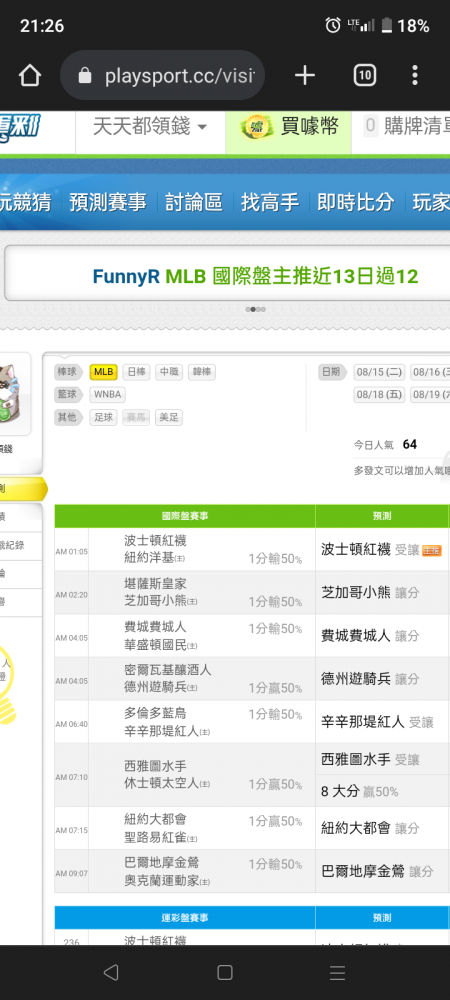Click 密爾瓦基釀酒人 team name
450x1000 pixels.
167,670
